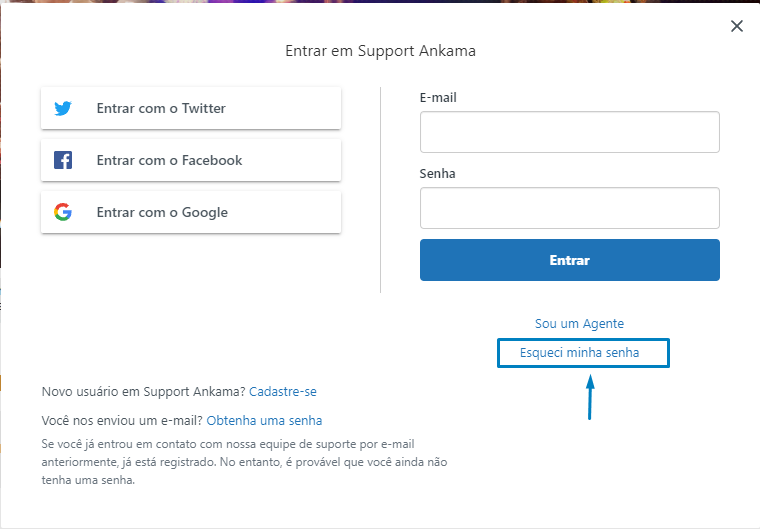This screenshot has height=529, width=760.
Task: Click the blue arrow below Esqueci minha senha
Action: pyautogui.click(x=590, y=397)
